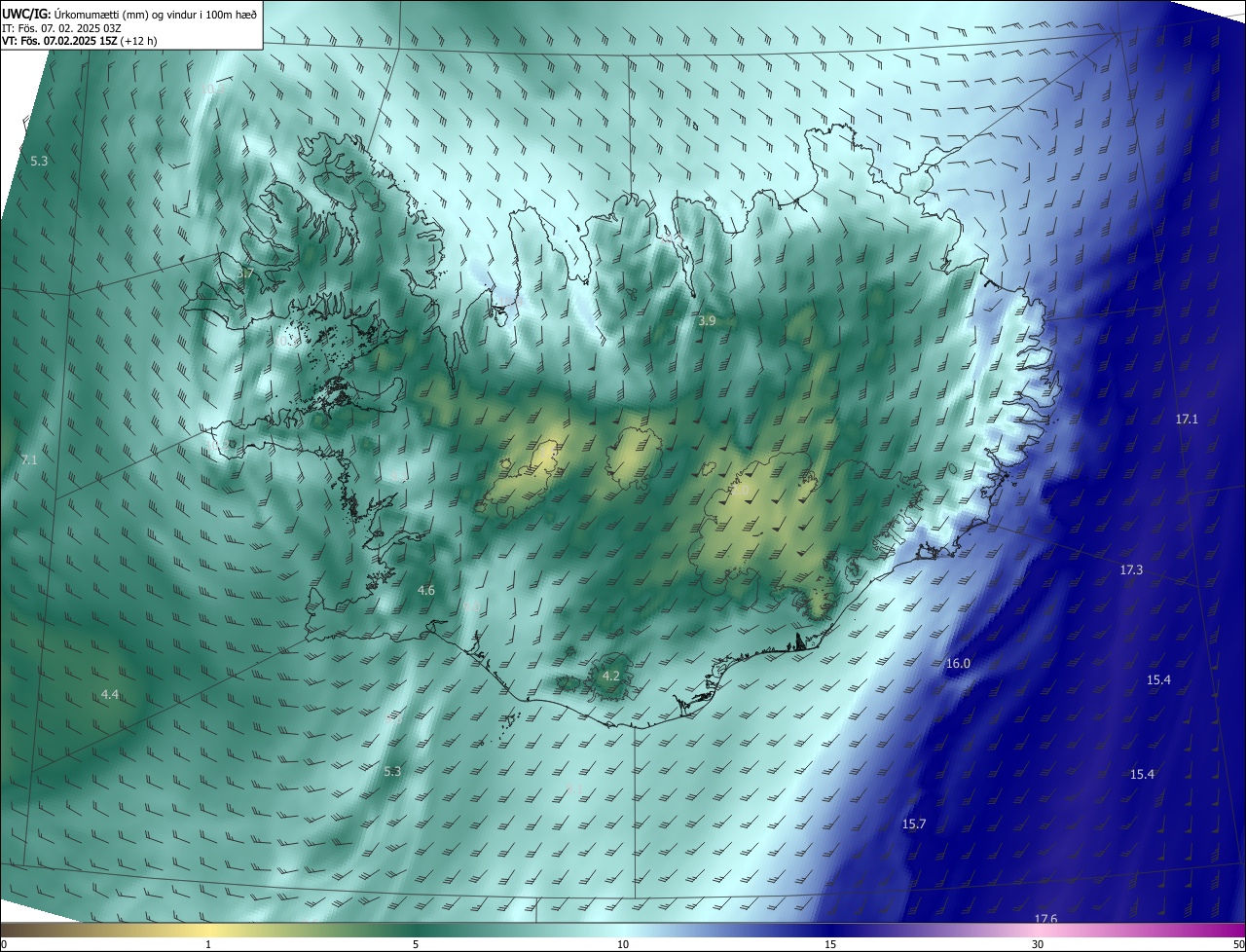The image size is (1246, 952).
Task: Click the initial time line 'IT: Fös. 07. 02. 2025 03Z'
Action: click(62, 28)
